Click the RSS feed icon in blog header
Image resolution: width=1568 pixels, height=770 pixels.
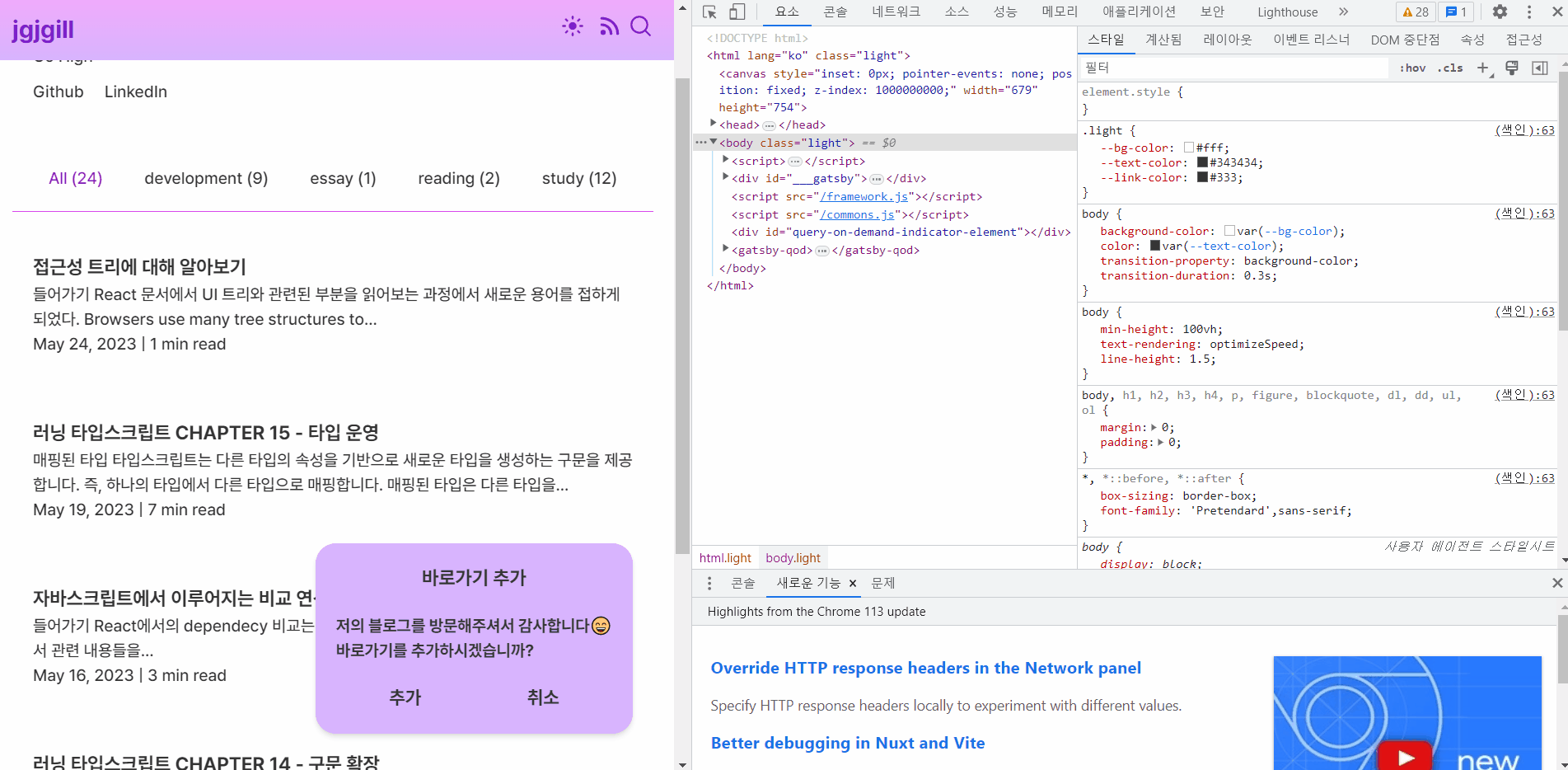pos(609,26)
